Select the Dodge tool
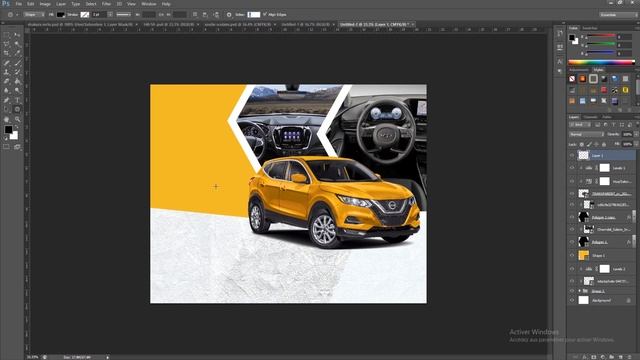This screenshot has height=360, width=640. (x=17, y=91)
